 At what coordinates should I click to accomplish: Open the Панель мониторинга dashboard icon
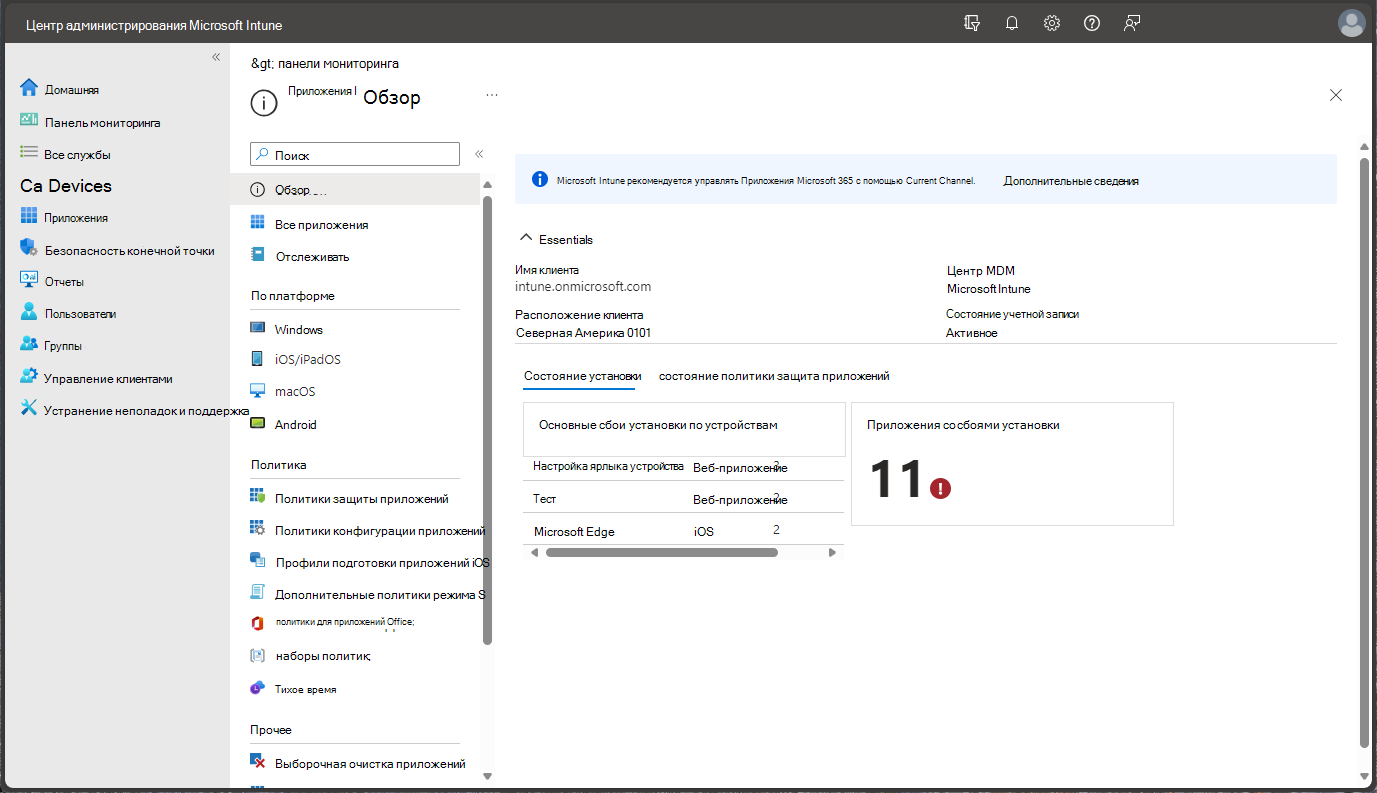pyautogui.click(x=28, y=121)
